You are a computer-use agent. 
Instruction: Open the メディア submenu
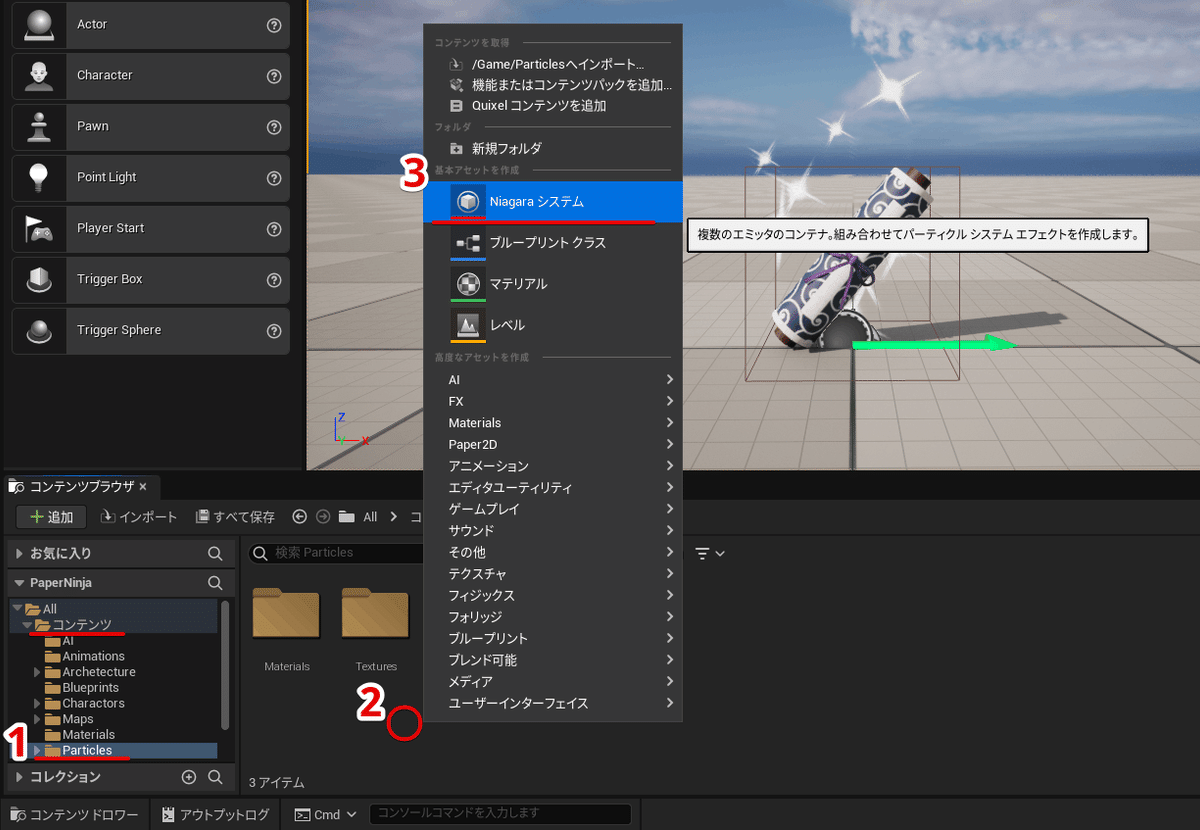tap(553, 681)
